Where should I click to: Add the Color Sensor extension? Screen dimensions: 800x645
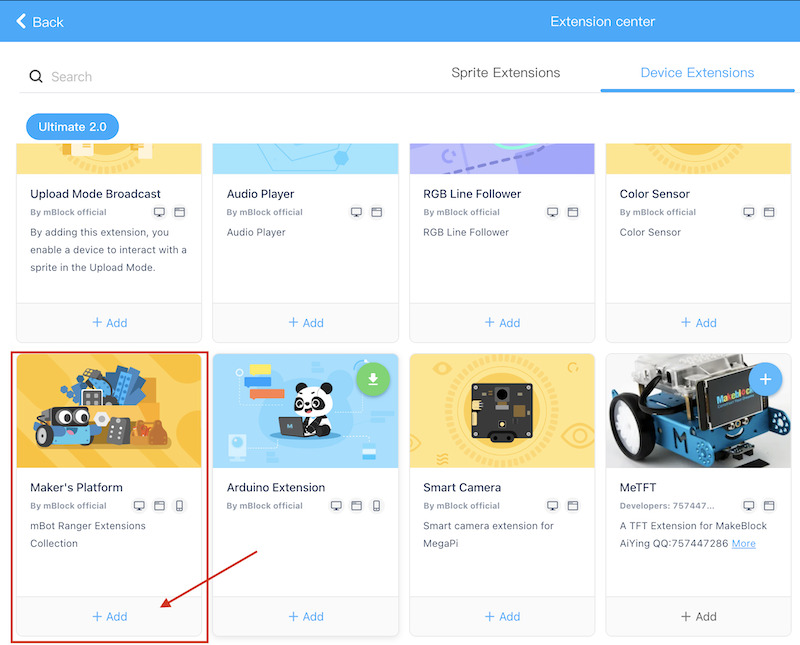point(698,322)
